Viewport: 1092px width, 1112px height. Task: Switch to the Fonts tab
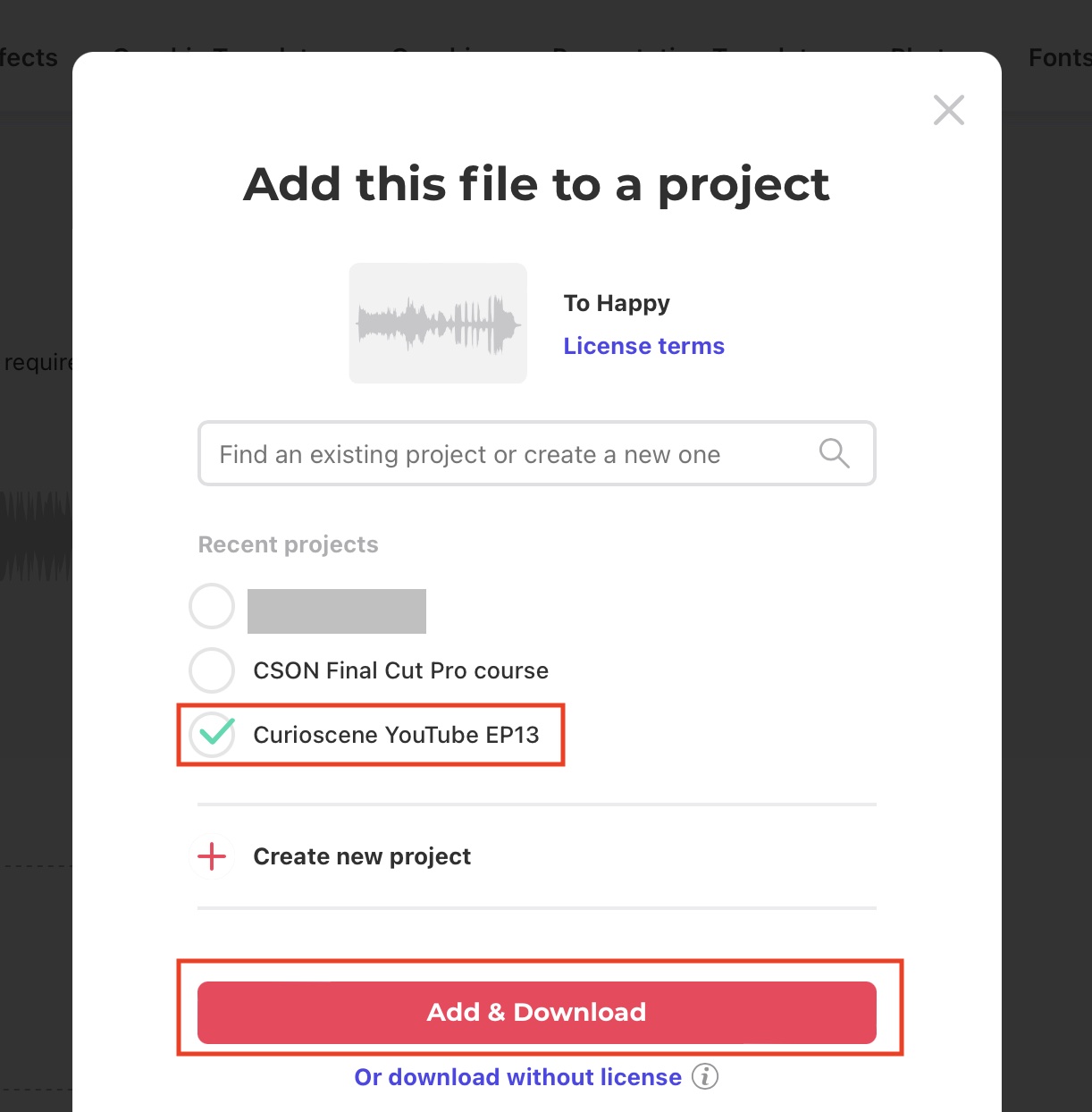(1059, 58)
